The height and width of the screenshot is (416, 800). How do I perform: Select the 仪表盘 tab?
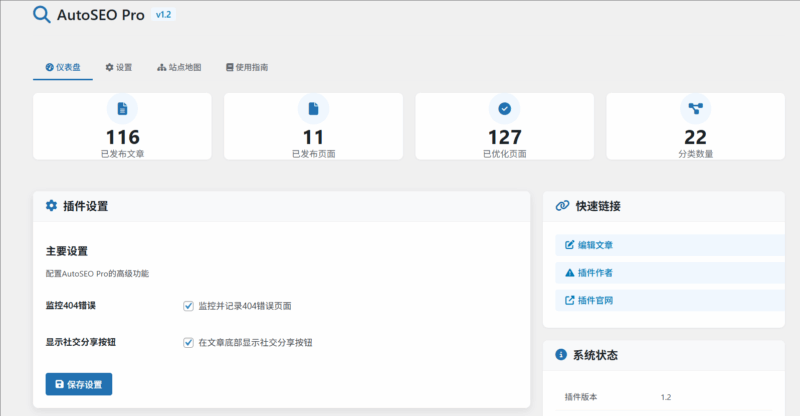(62, 67)
